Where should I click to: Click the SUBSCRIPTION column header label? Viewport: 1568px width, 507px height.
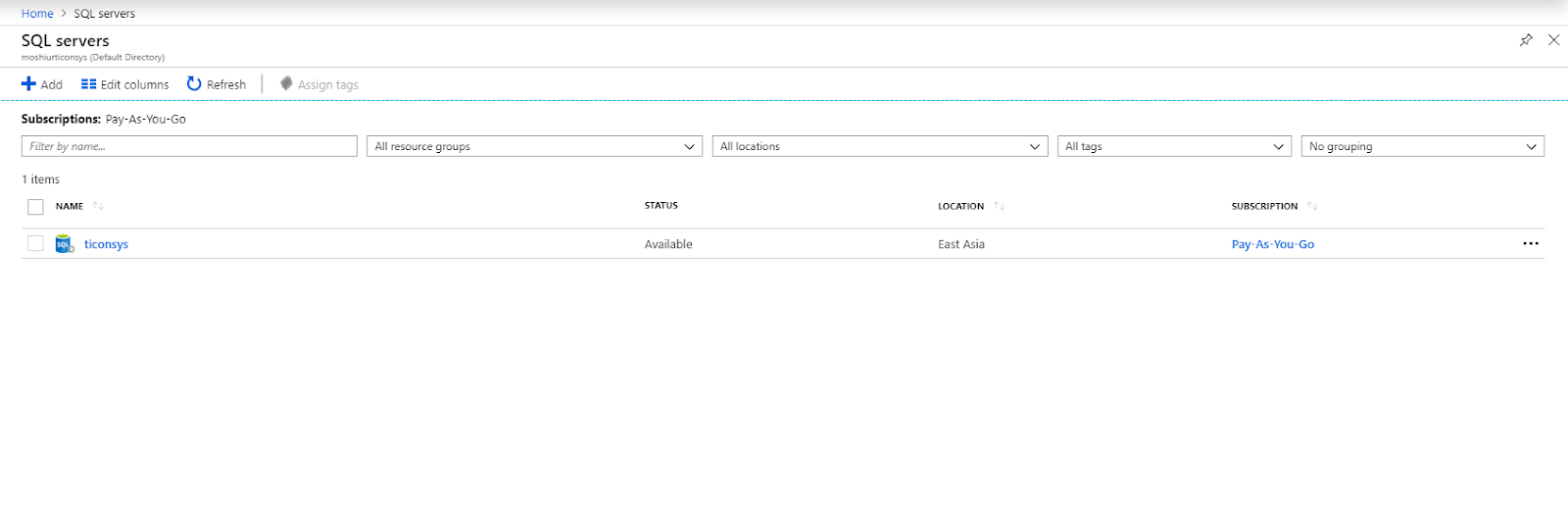pos(1264,206)
